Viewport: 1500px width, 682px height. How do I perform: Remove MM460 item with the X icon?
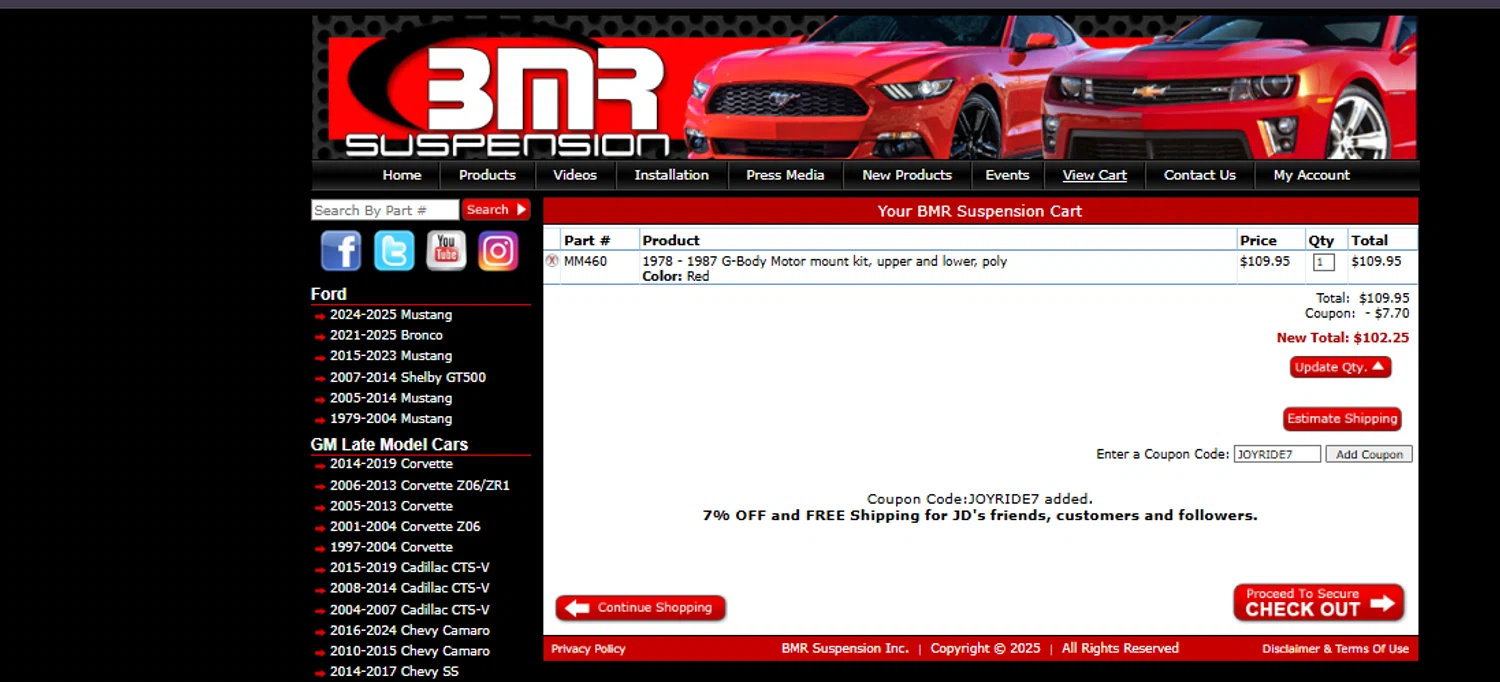[552, 261]
